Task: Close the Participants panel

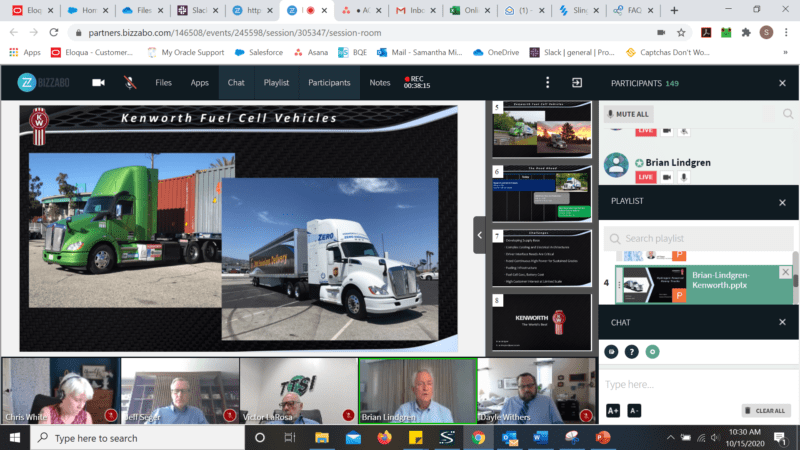Action: point(782,83)
